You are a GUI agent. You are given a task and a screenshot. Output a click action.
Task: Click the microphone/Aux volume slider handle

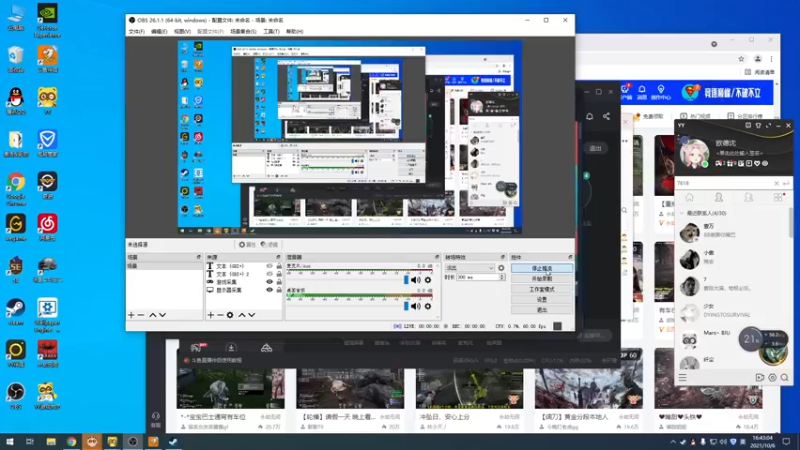pos(406,280)
